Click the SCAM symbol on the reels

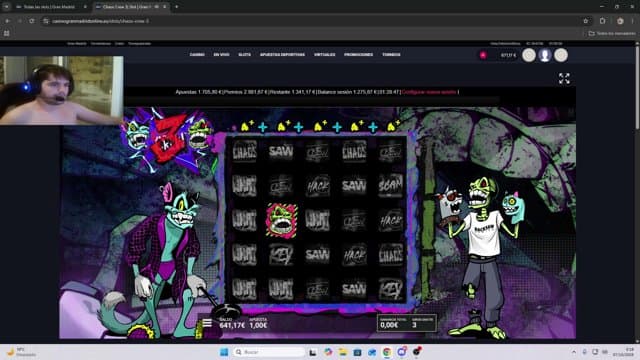[391, 186]
